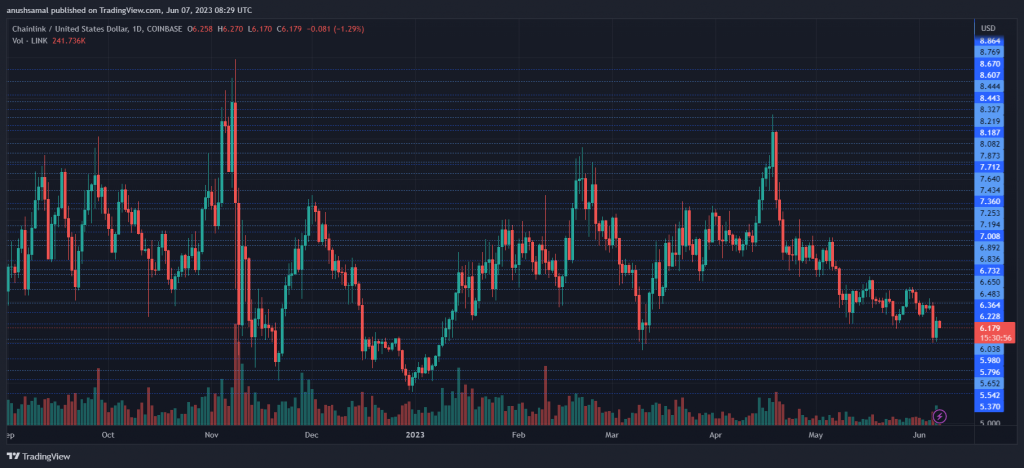Viewport: 1024px width, 468px height.
Task: Click the 5.370 price level label
Action: pyautogui.click(x=988, y=407)
